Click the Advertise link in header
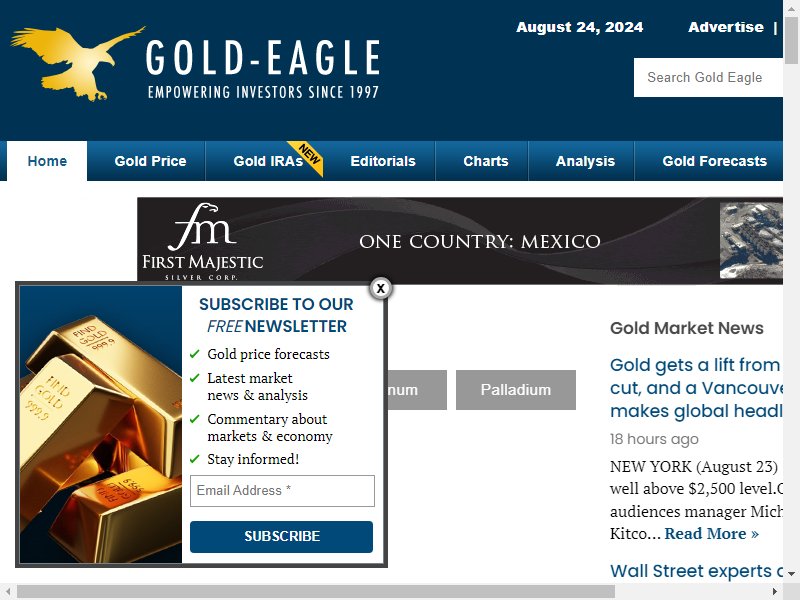The image size is (800, 600). coord(726,27)
